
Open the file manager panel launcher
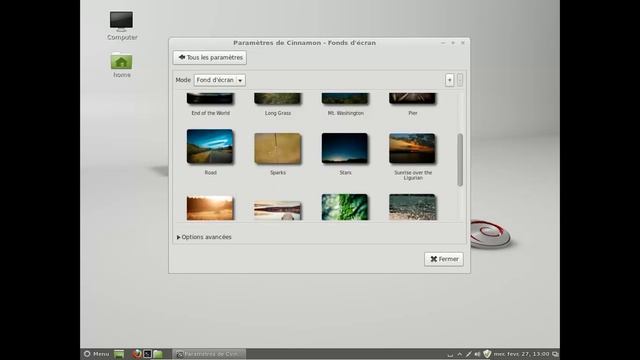[158, 354]
